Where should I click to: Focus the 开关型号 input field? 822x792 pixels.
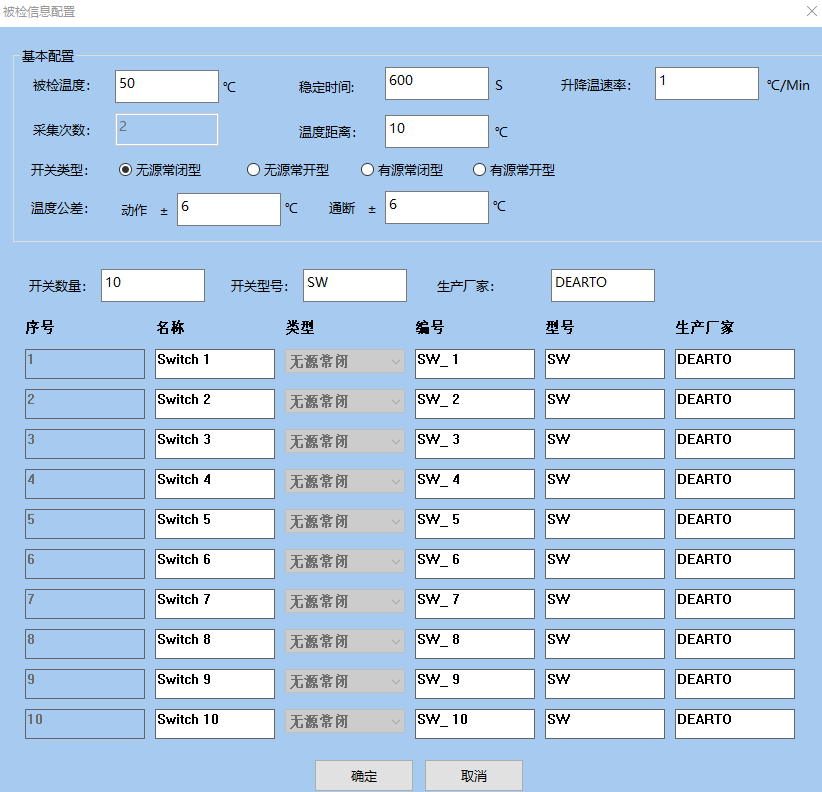point(355,286)
